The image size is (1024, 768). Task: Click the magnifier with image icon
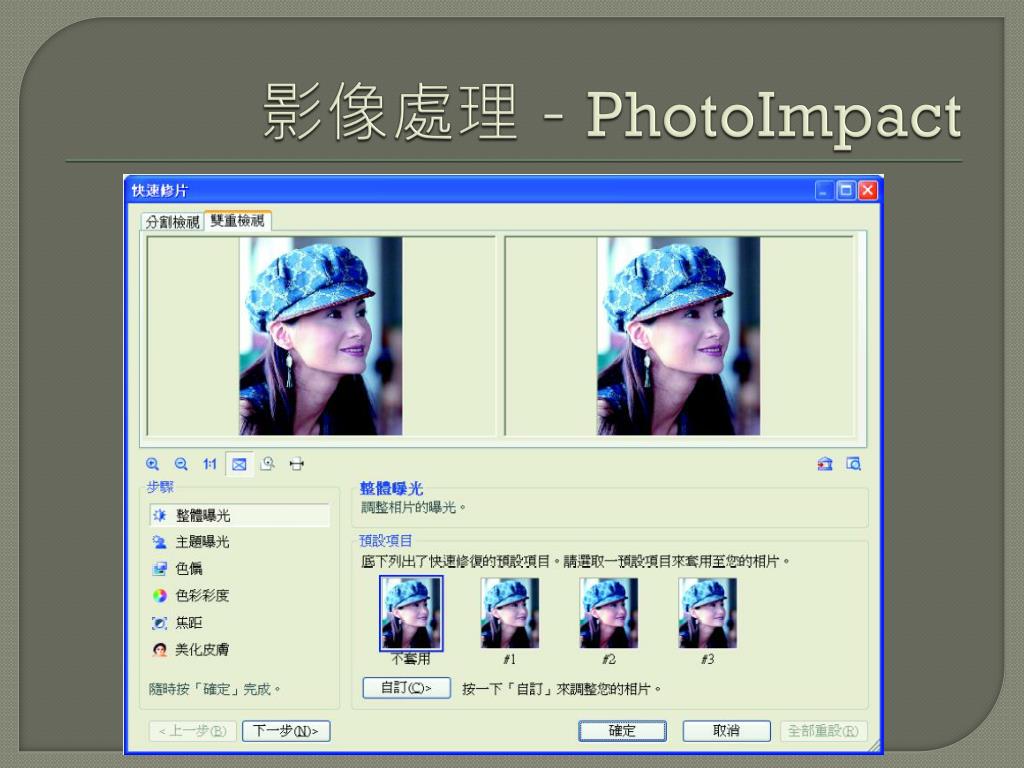coord(267,464)
